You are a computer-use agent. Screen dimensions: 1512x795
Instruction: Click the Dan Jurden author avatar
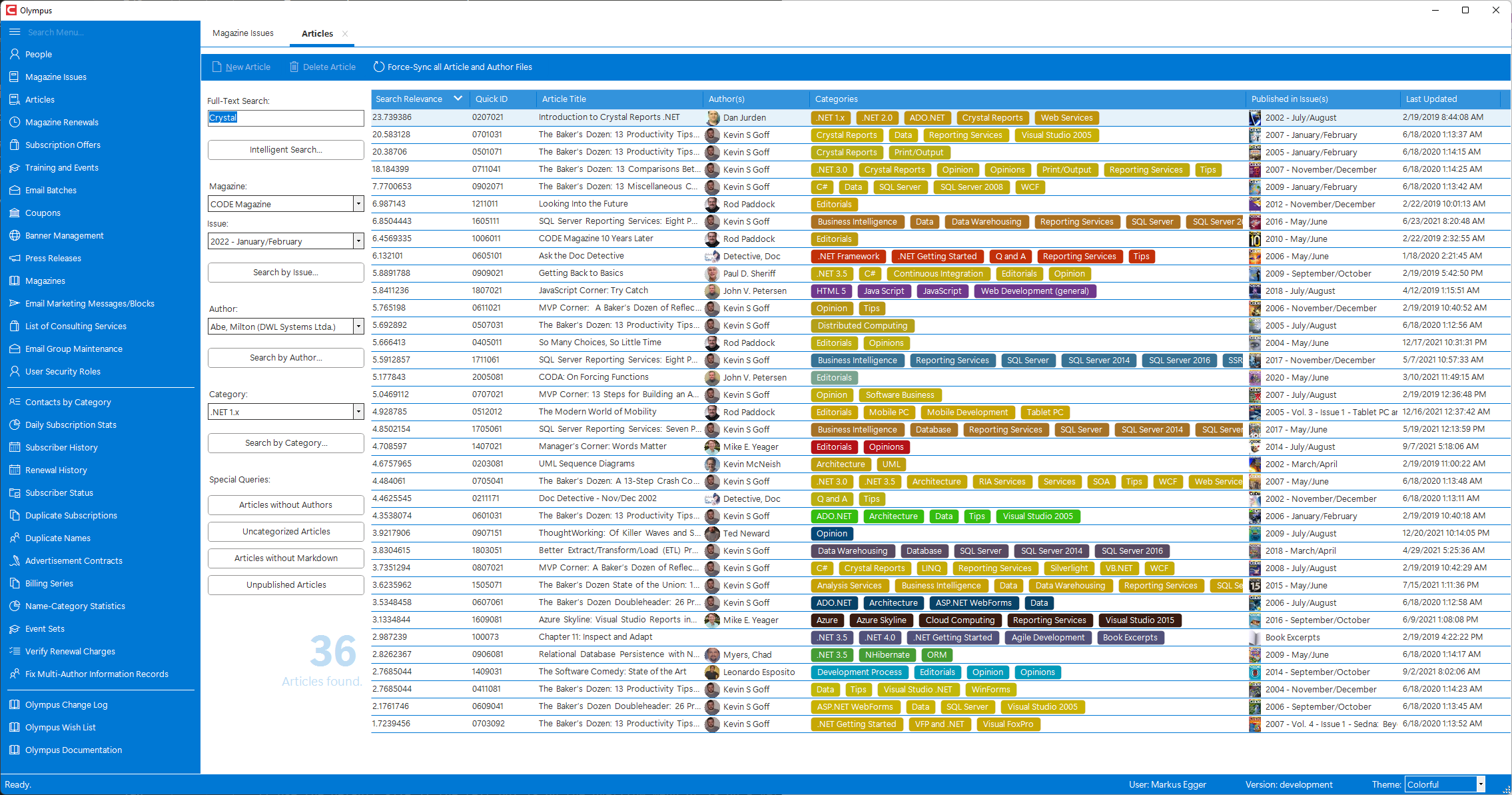(713, 118)
